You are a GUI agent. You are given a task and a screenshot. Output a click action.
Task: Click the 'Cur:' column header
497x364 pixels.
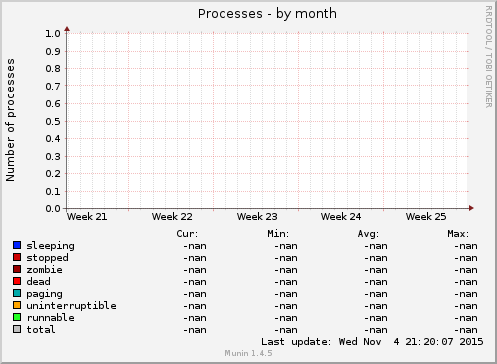187,234
